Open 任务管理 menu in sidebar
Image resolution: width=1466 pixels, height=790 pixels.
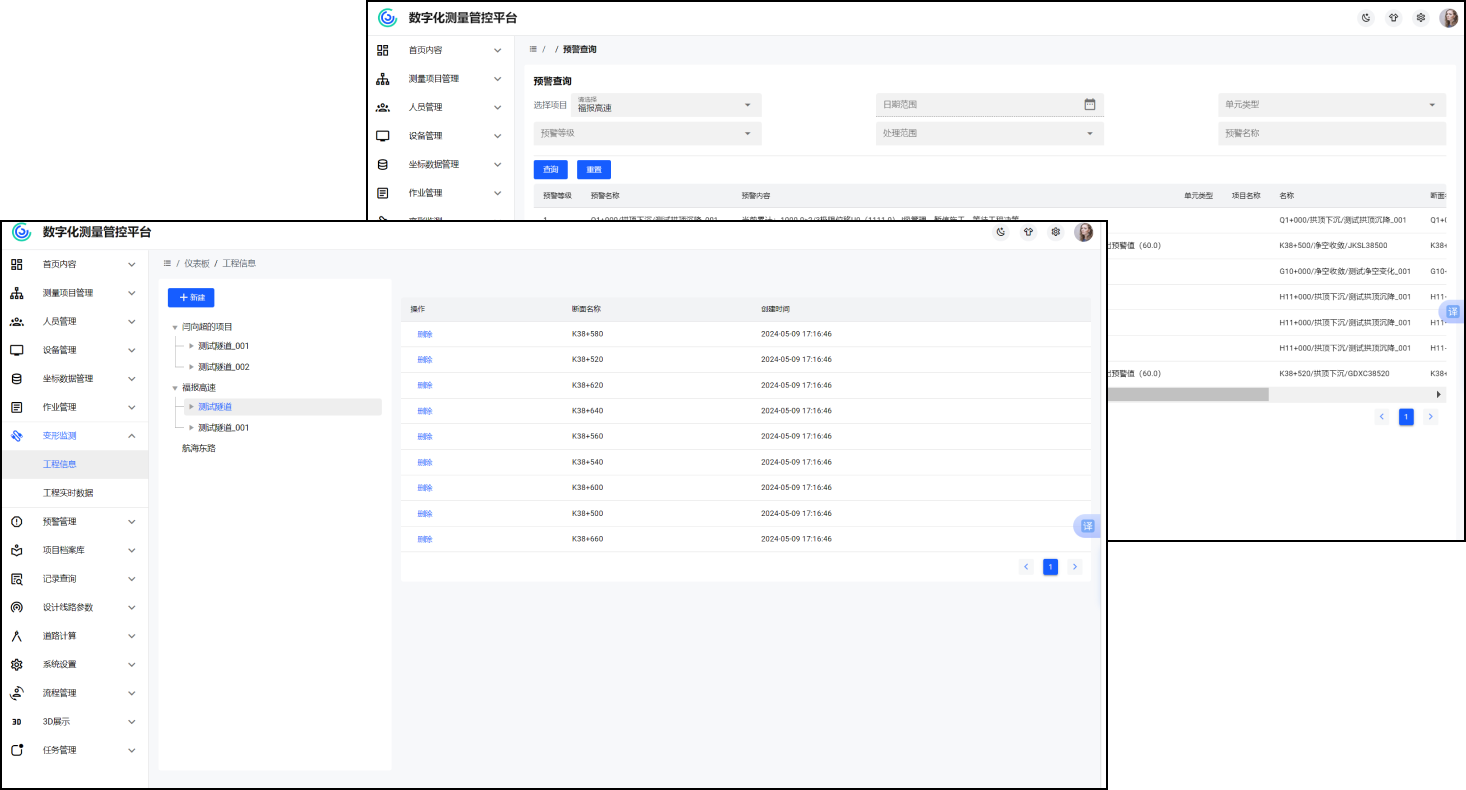(x=74, y=750)
